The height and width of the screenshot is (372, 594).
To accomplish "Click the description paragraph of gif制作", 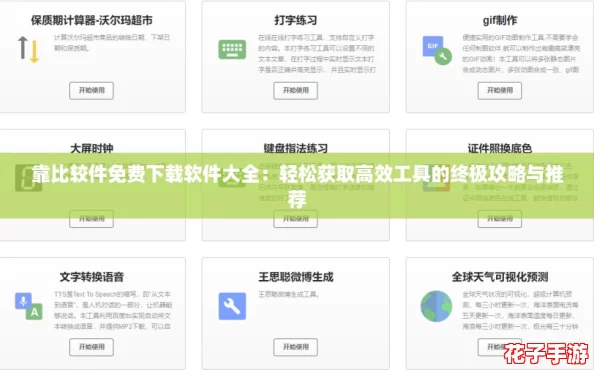I will pos(521,53).
